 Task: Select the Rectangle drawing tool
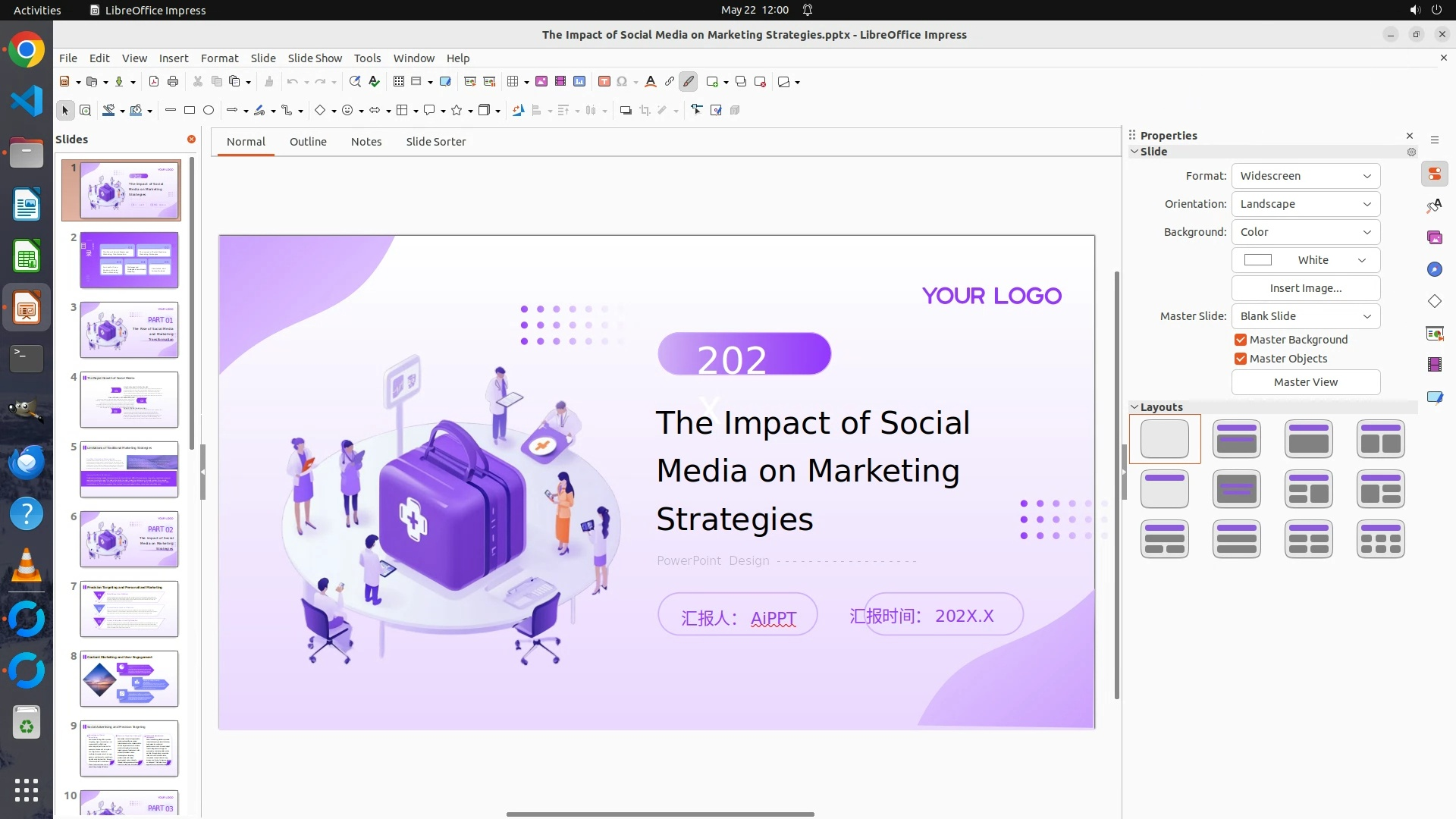click(x=190, y=111)
